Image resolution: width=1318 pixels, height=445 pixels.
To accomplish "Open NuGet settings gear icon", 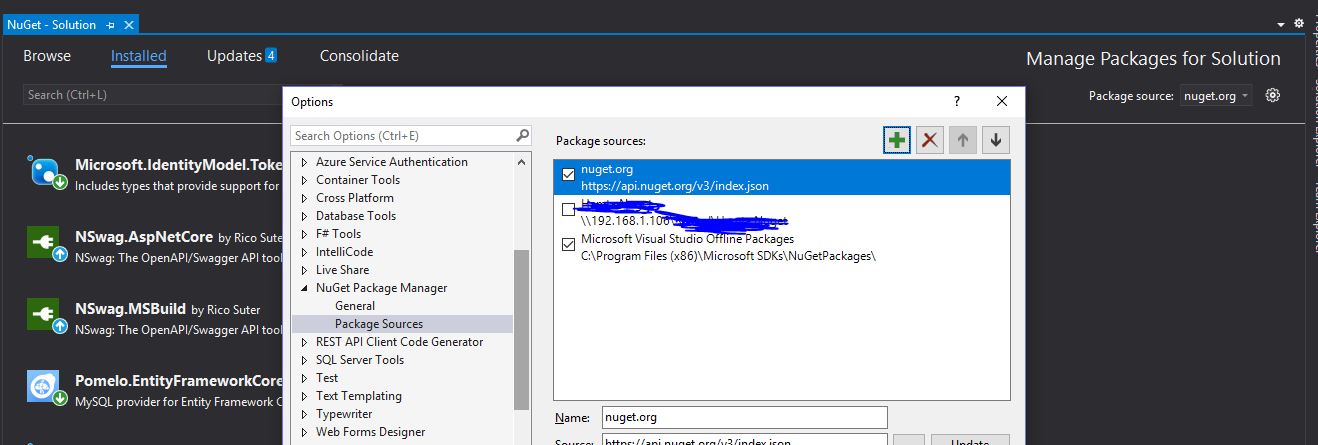I will [1273, 96].
